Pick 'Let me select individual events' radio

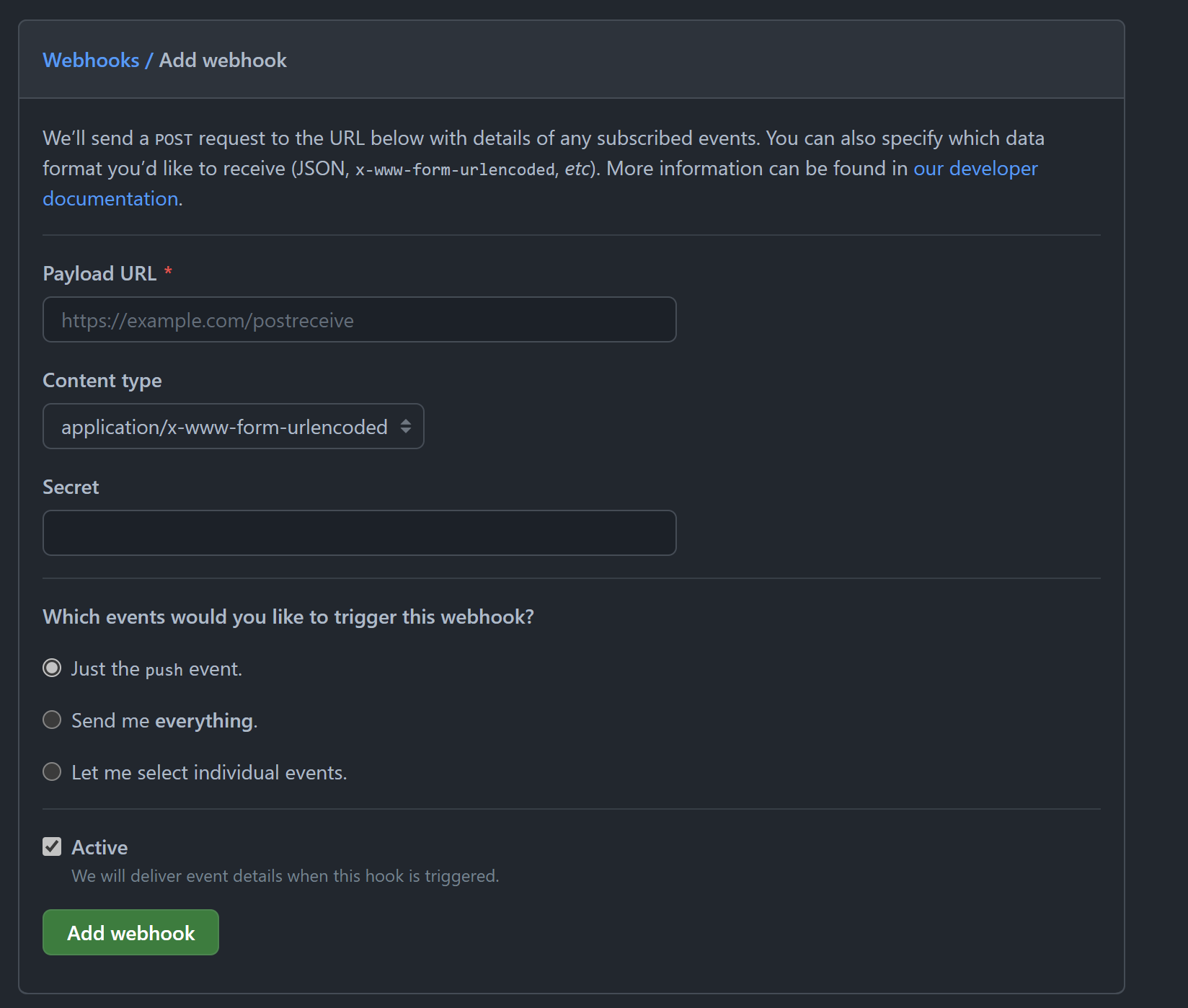(52, 772)
